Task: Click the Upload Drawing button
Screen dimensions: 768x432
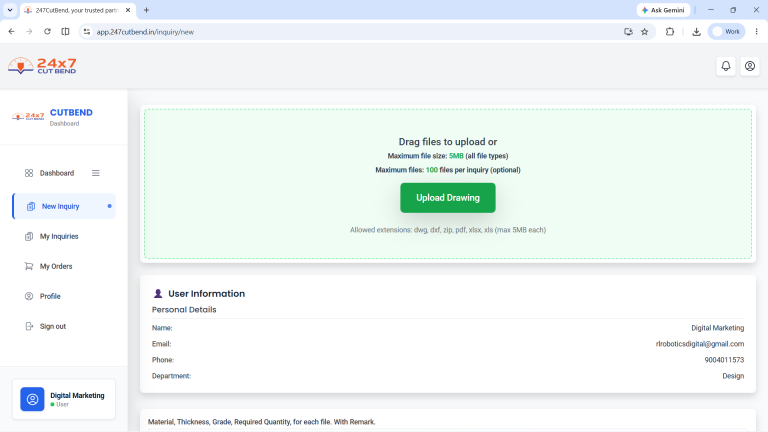Action: 448,198
